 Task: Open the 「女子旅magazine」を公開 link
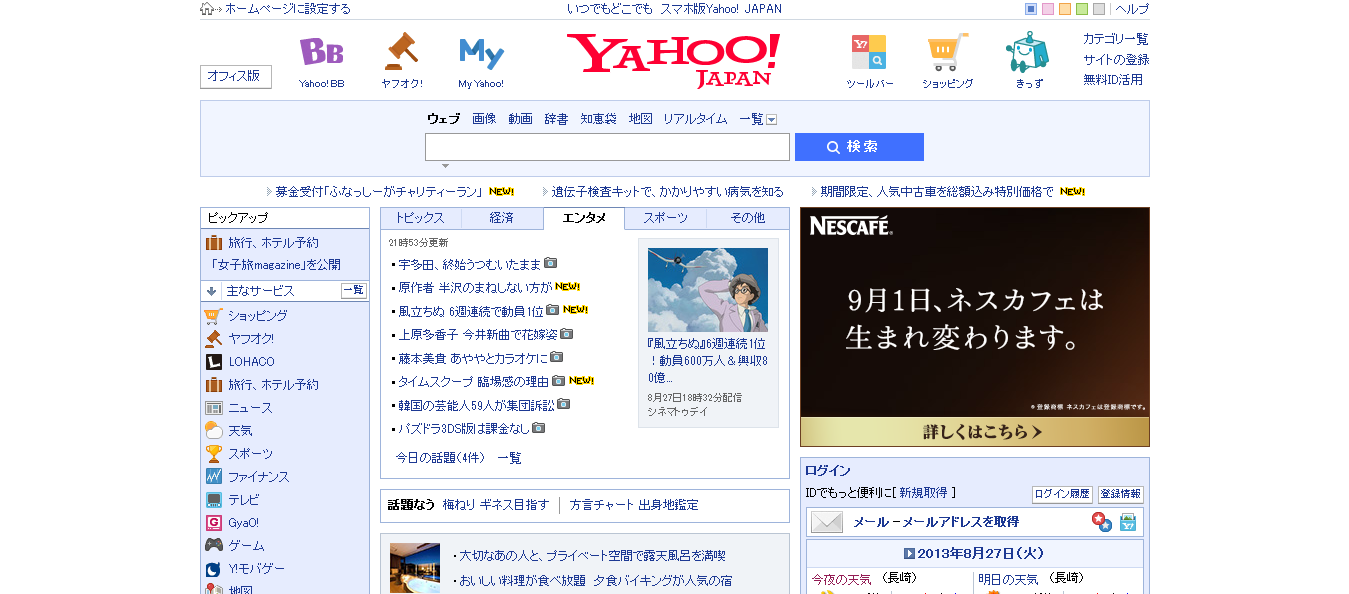point(275,265)
